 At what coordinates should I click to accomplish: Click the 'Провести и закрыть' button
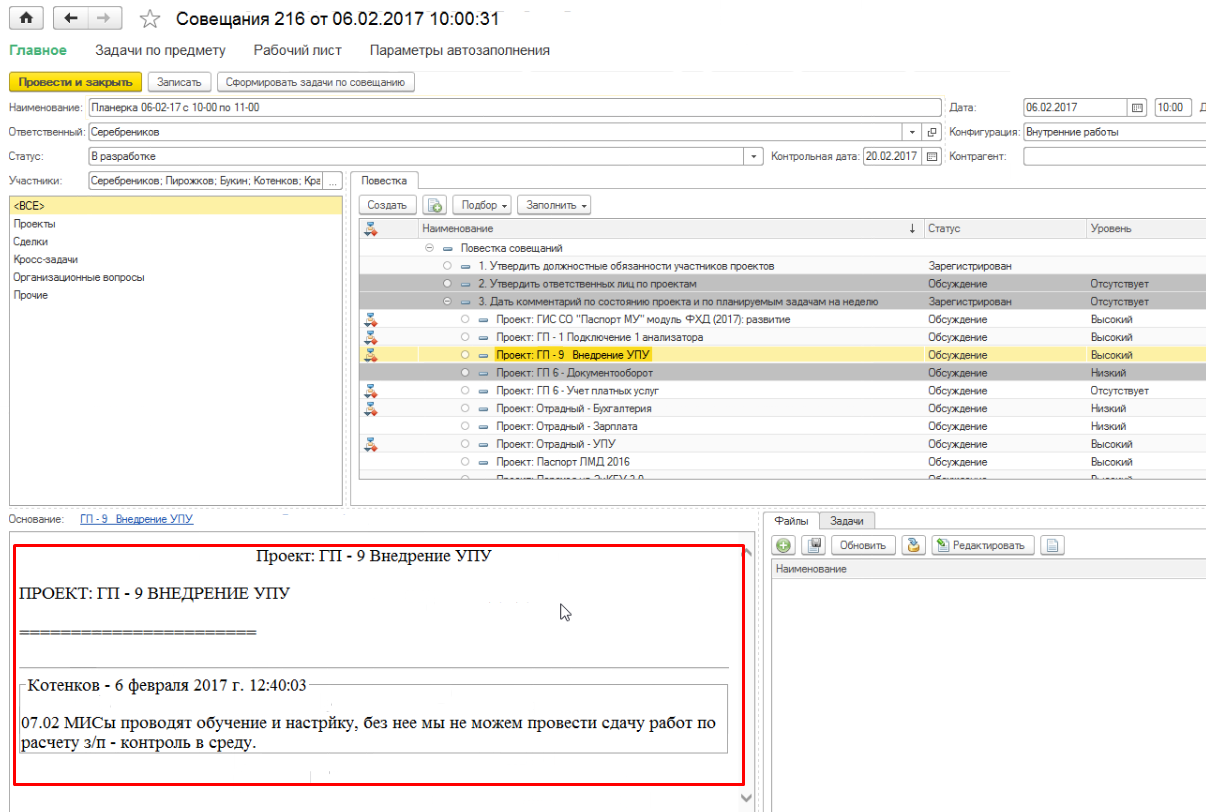[75, 82]
